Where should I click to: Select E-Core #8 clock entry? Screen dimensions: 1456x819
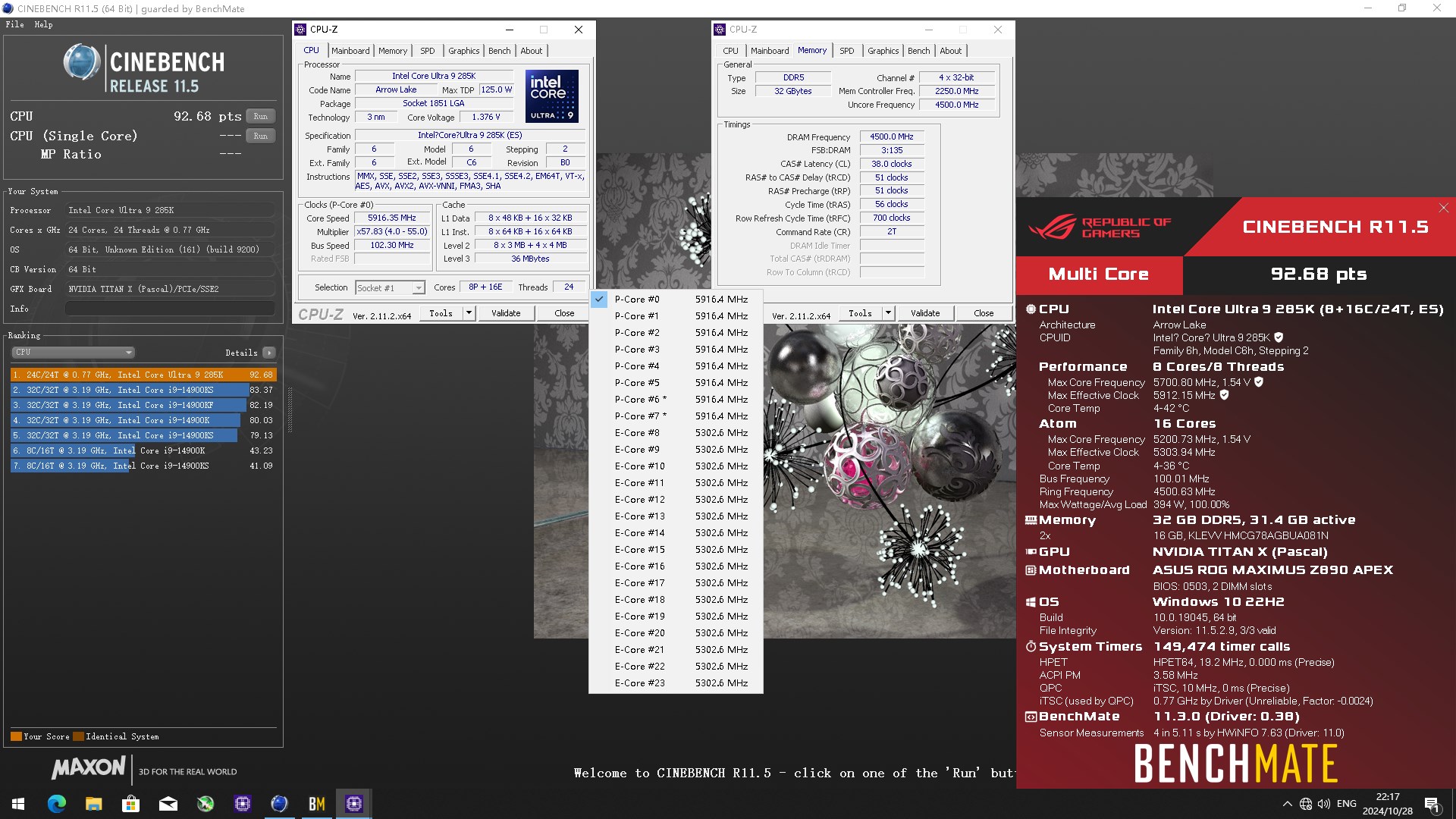coord(676,433)
